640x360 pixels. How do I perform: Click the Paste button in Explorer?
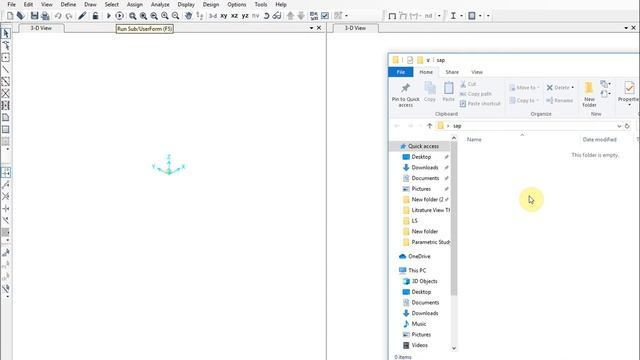(x=449, y=92)
